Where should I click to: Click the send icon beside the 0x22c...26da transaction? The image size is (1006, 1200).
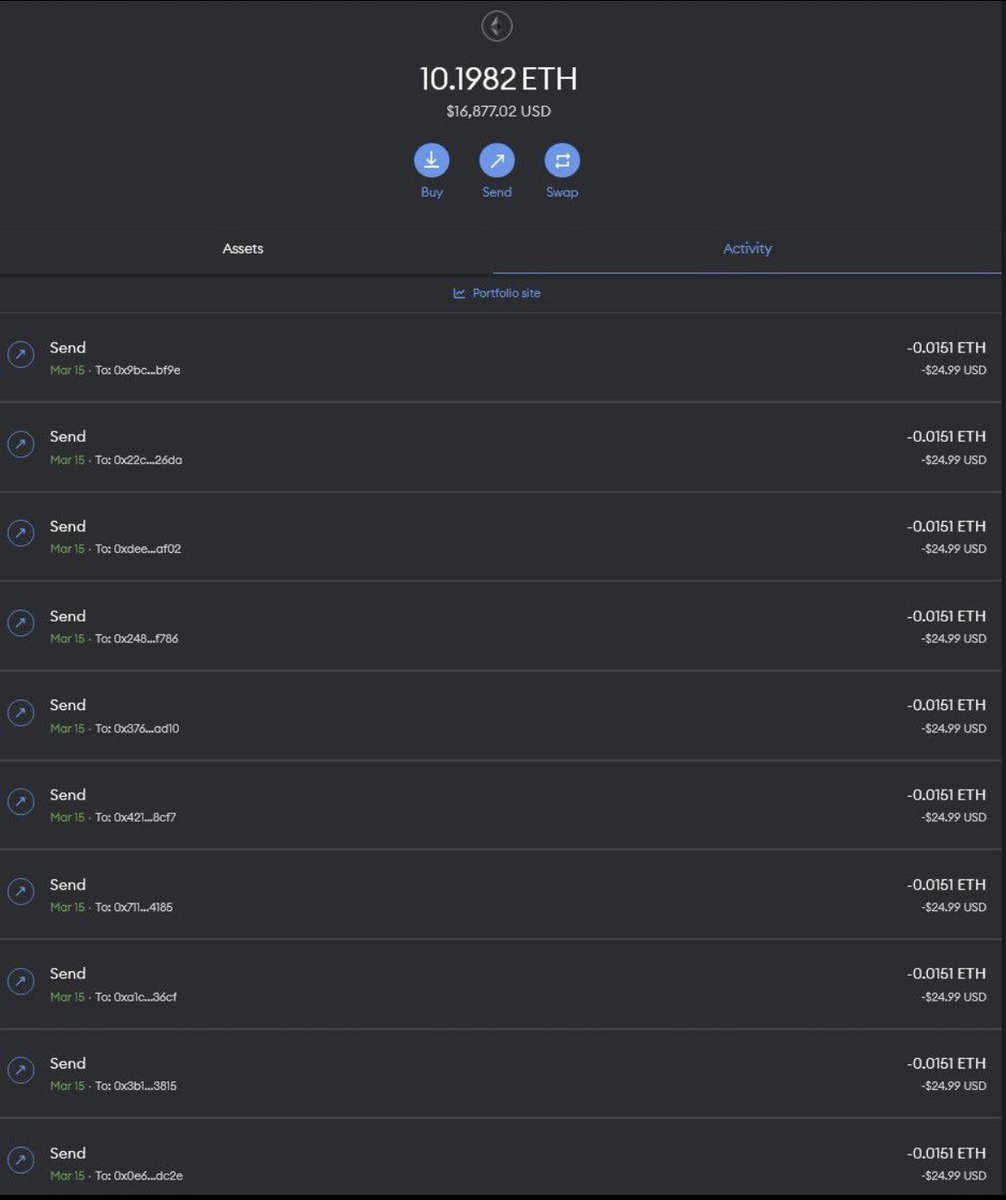[21, 446]
